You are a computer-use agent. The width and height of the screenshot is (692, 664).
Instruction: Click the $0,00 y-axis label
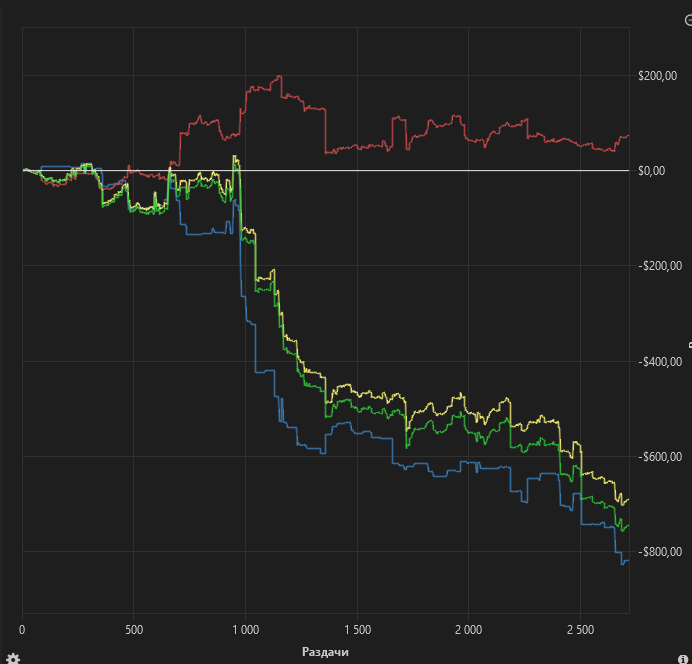coord(651,171)
